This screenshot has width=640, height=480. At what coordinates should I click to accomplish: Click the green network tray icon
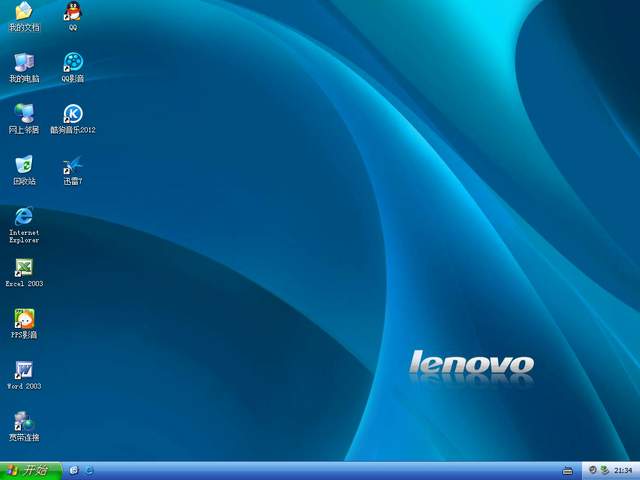coord(604,471)
